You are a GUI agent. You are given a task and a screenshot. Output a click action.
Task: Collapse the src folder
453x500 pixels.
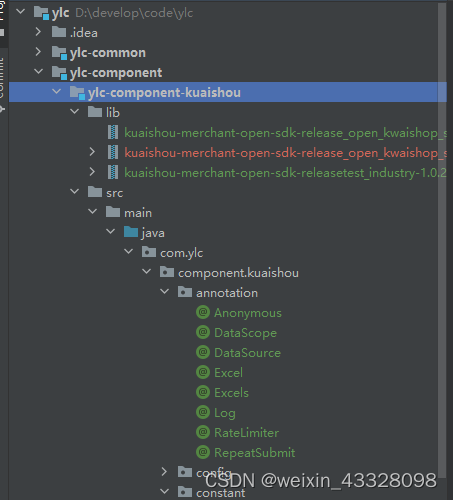click(75, 192)
